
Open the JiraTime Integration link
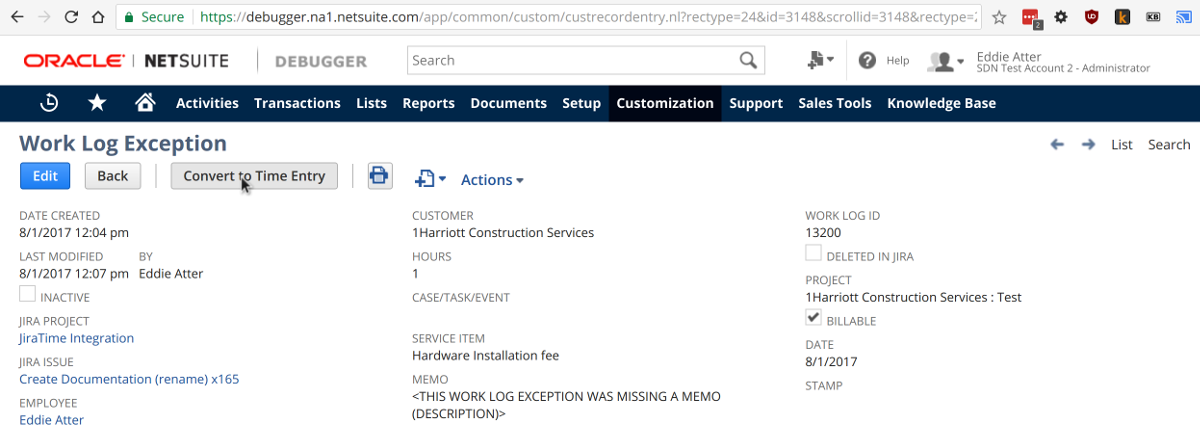pos(76,338)
